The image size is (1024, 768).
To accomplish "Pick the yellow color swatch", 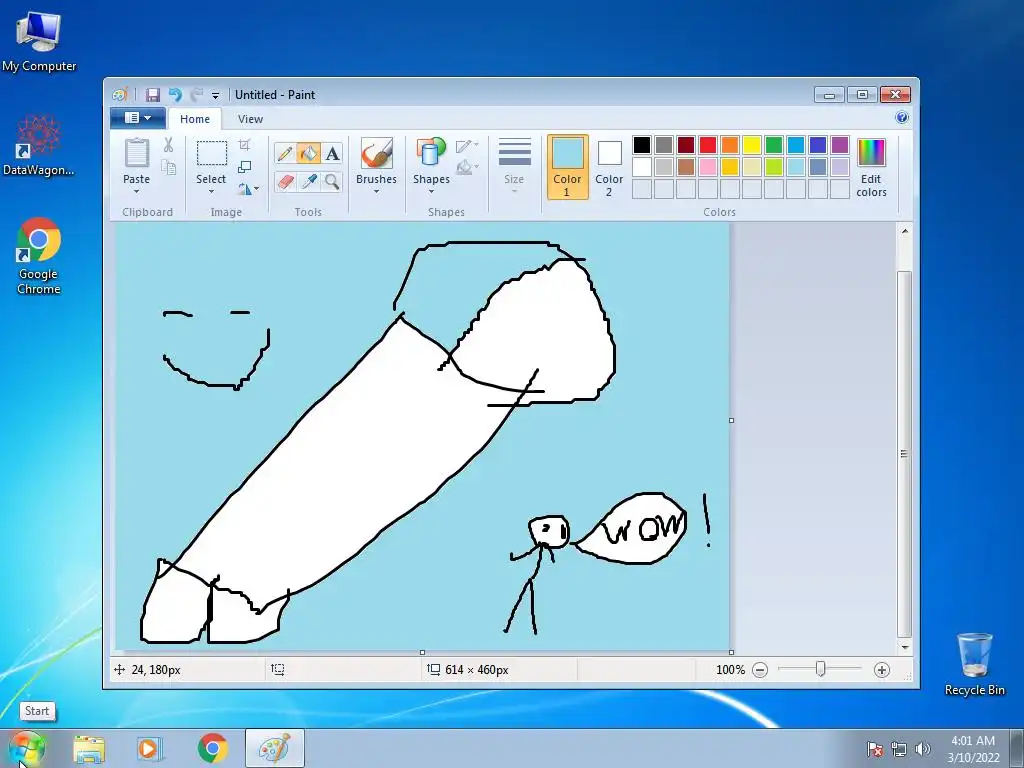I will (752, 145).
